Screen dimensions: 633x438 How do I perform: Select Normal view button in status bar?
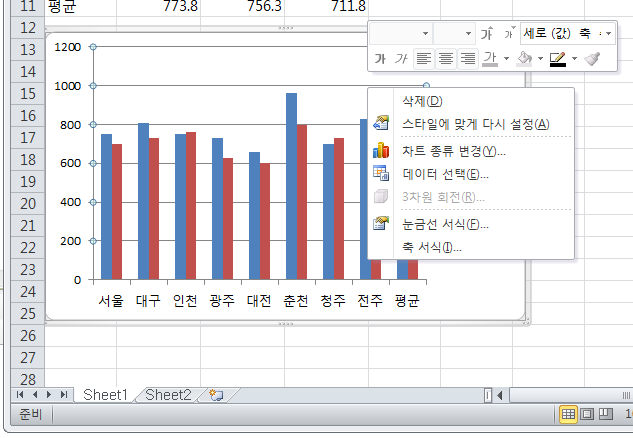(568, 414)
